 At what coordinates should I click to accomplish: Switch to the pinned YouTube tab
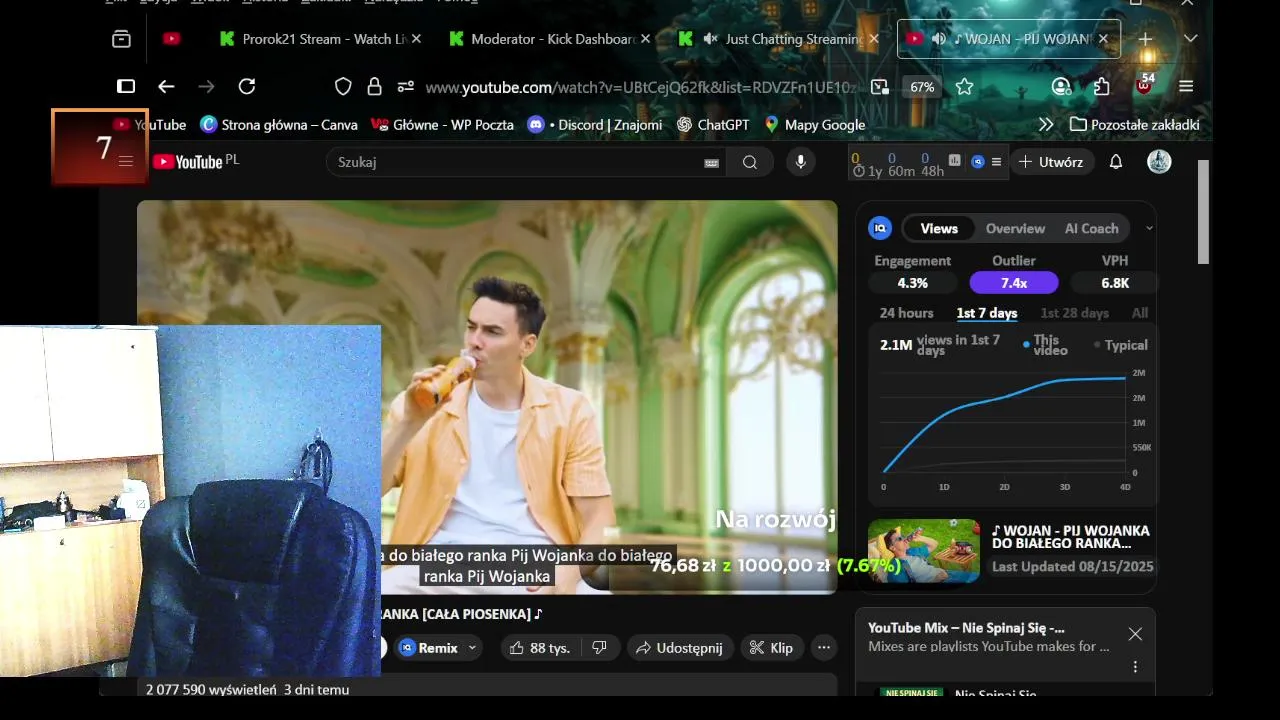171,39
